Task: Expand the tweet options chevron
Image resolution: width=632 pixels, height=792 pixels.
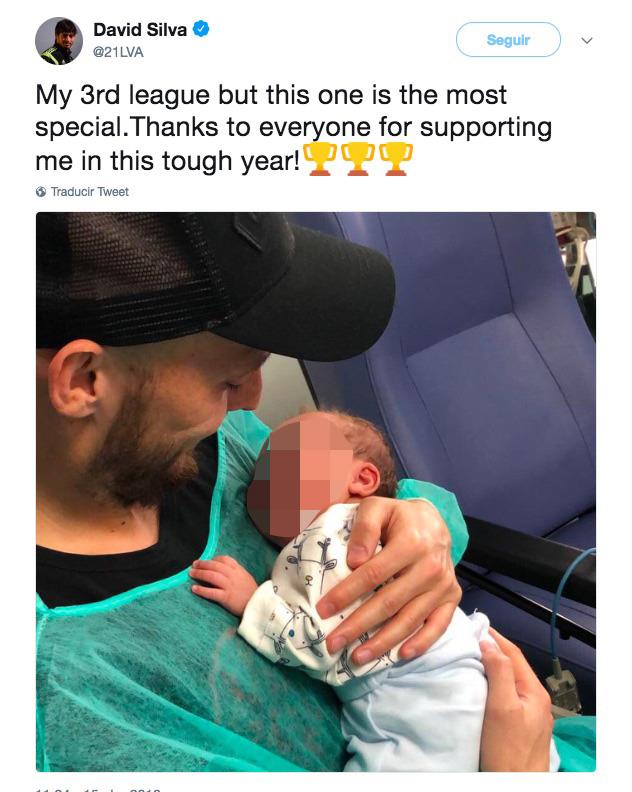Action: point(587,40)
